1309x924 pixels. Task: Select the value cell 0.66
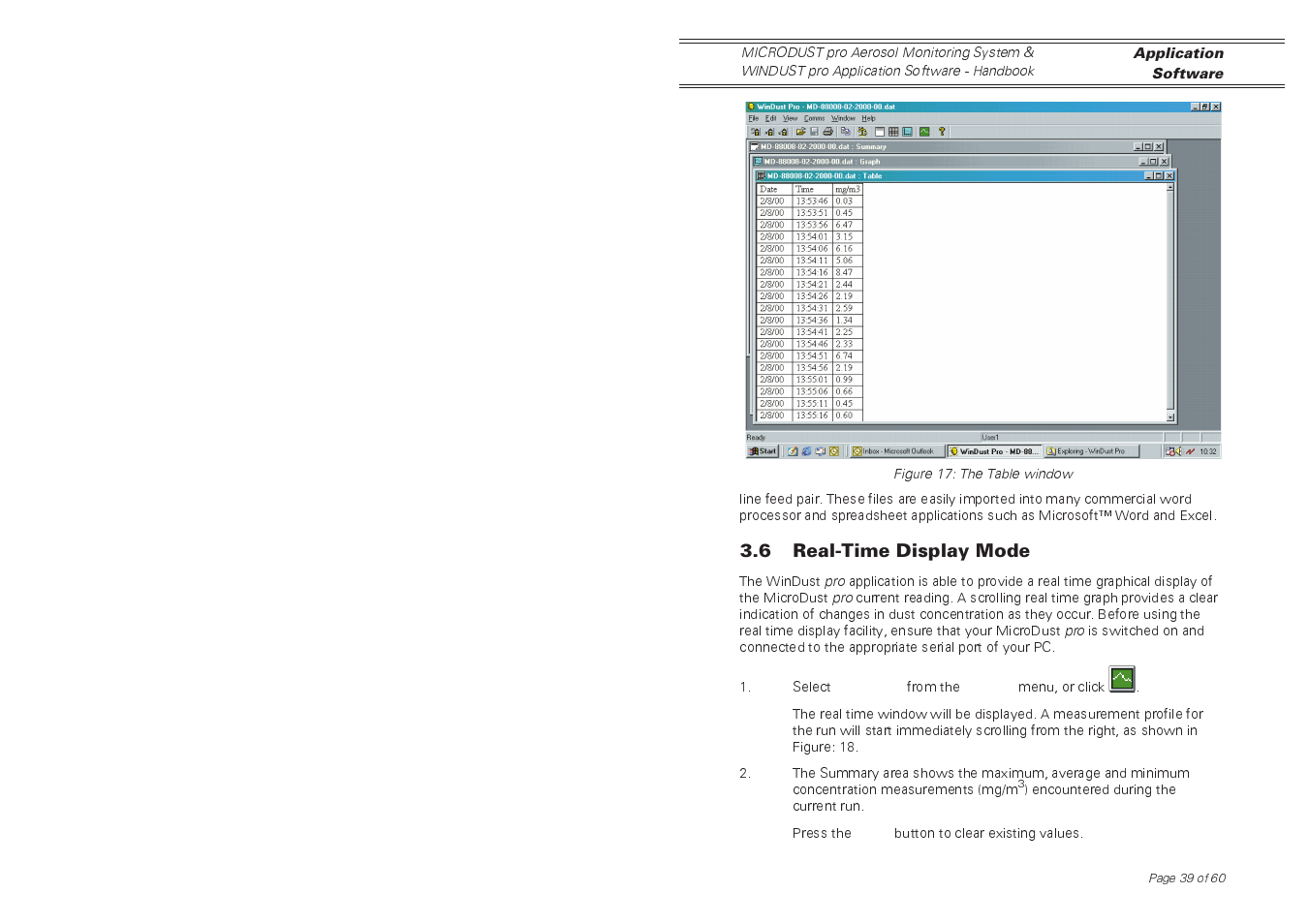pos(848,391)
